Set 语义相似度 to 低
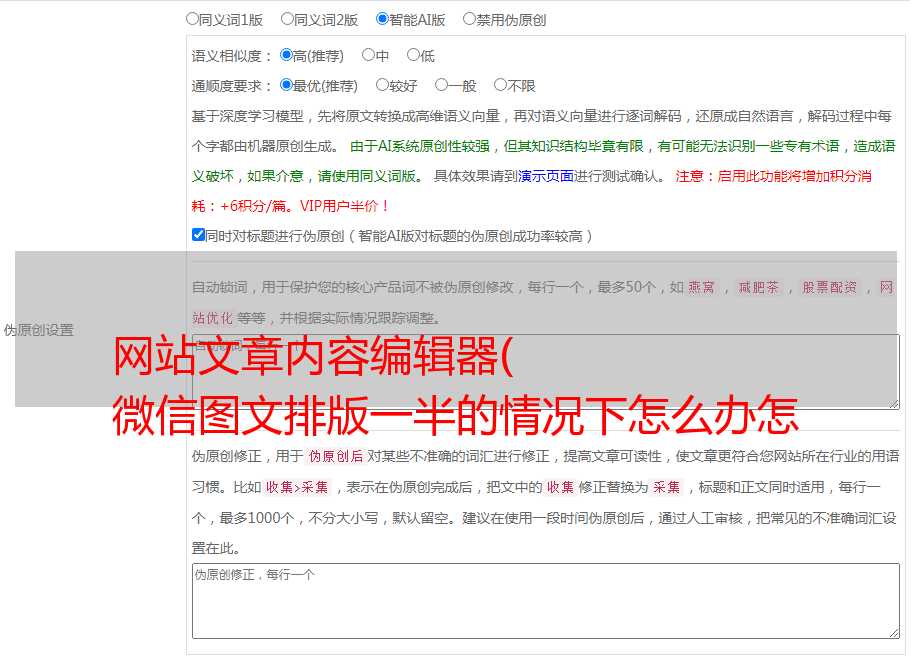This screenshot has height=658, width=911. (413, 55)
